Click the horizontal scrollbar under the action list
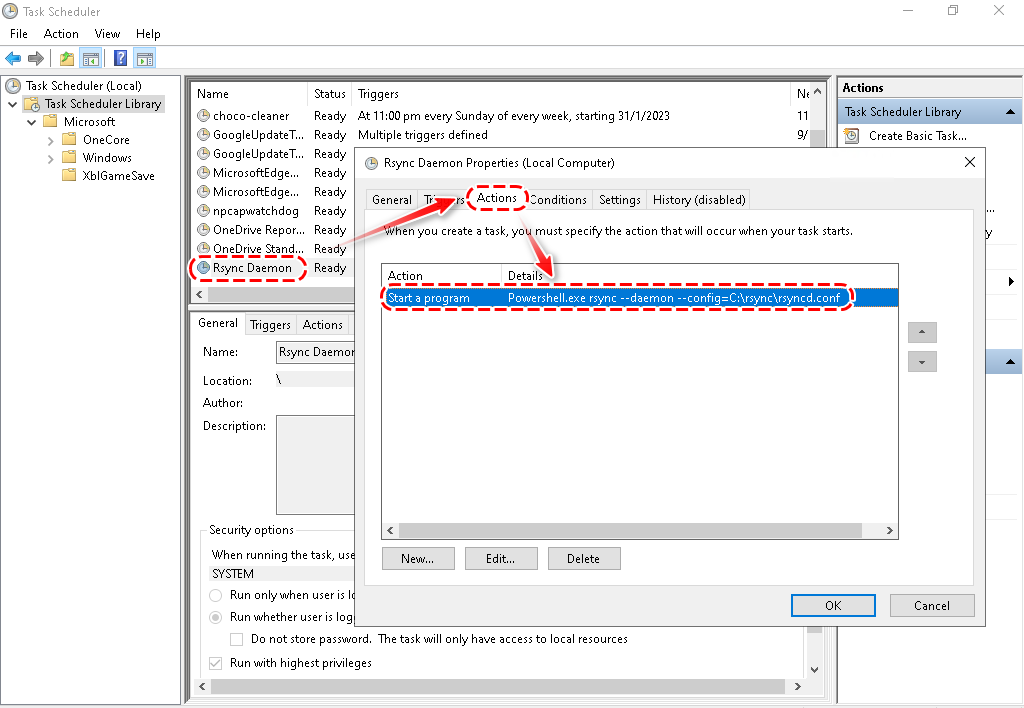 pos(639,531)
